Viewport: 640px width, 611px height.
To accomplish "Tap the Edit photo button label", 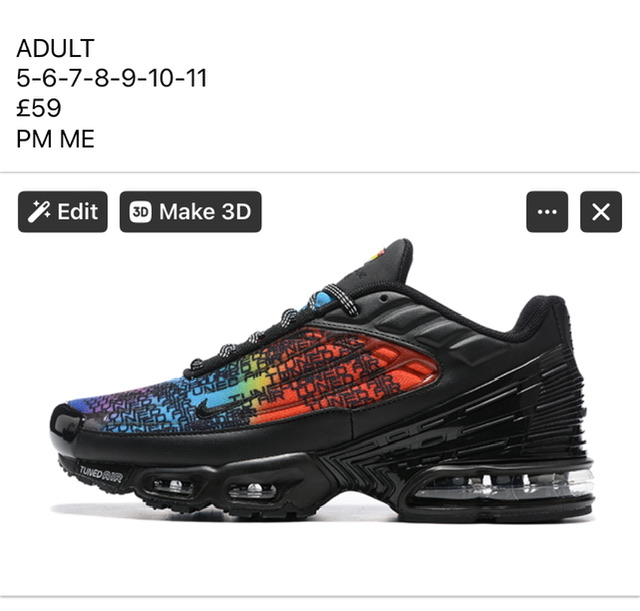I will 78,211.
